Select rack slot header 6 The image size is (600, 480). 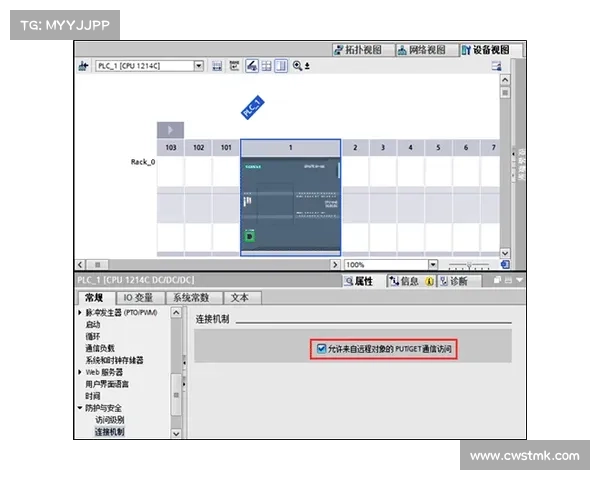466,147
